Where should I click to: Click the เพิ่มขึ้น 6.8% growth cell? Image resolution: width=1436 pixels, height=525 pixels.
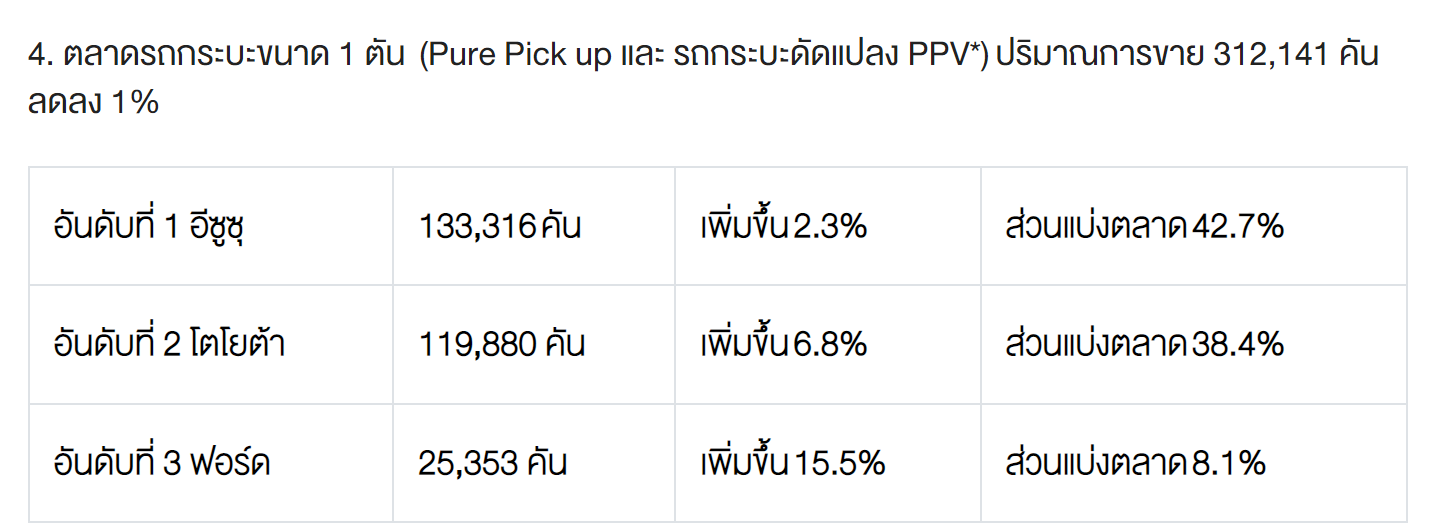(783, 345)
